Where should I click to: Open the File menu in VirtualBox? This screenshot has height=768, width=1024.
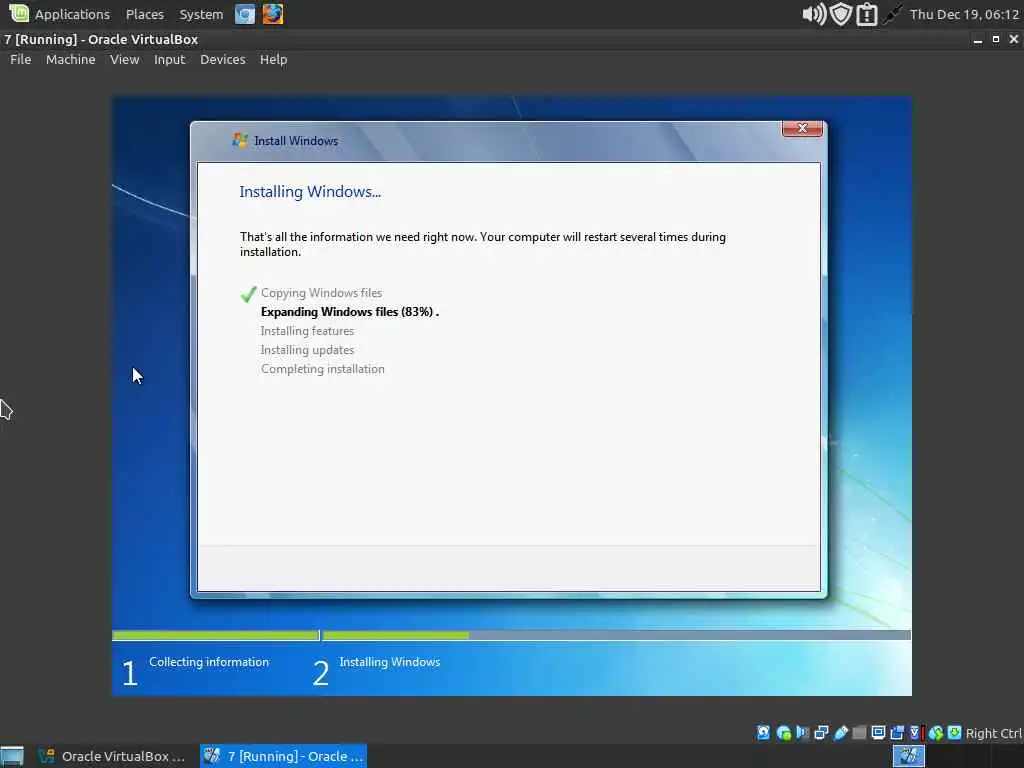(20, 59)
